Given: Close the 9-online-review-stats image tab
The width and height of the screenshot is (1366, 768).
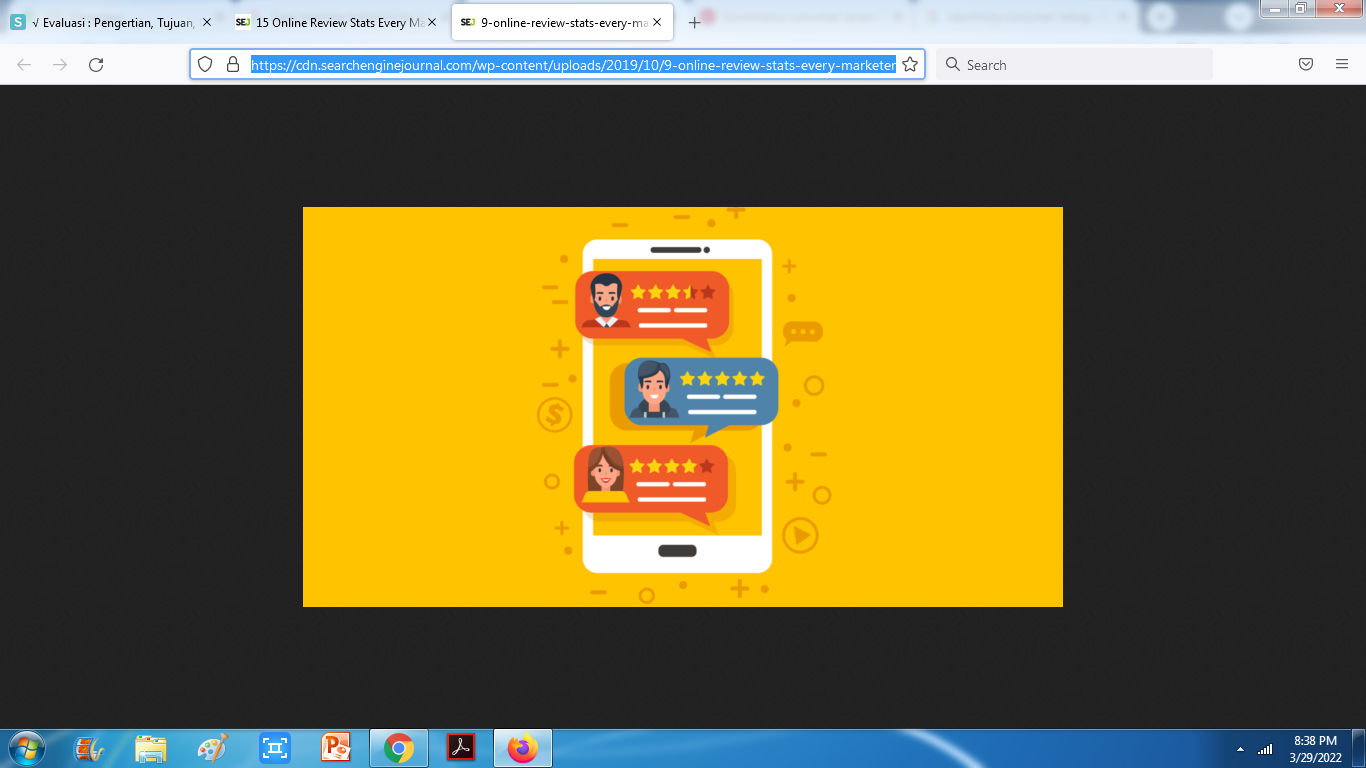Looking at the screenshot, I should [x=657, y=22].
